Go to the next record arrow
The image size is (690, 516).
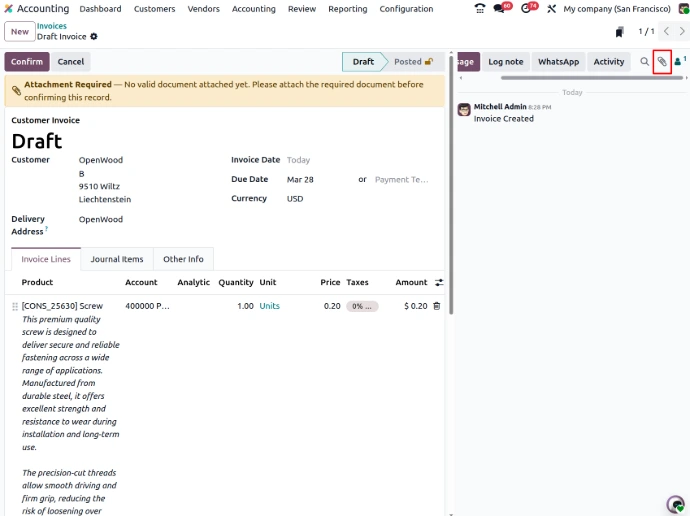pos(680,32)
